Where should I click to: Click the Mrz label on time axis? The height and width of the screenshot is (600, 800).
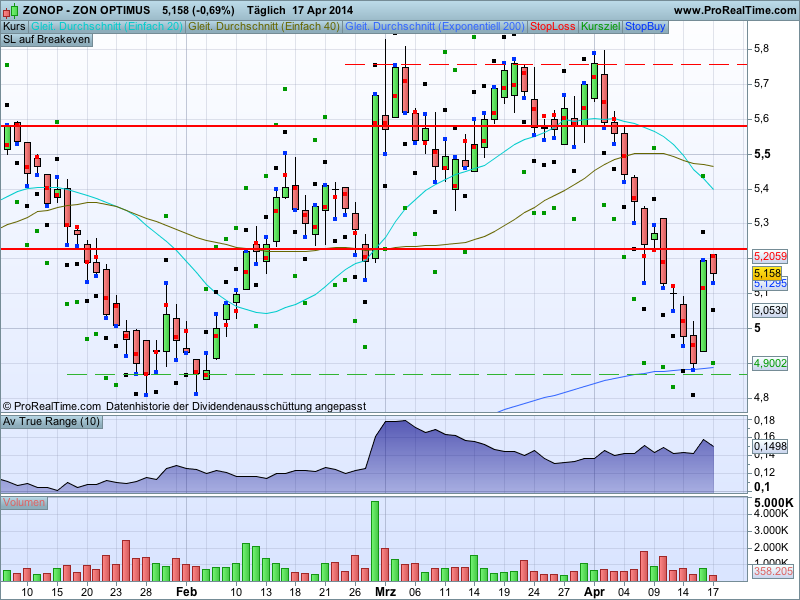pos(385,592)
